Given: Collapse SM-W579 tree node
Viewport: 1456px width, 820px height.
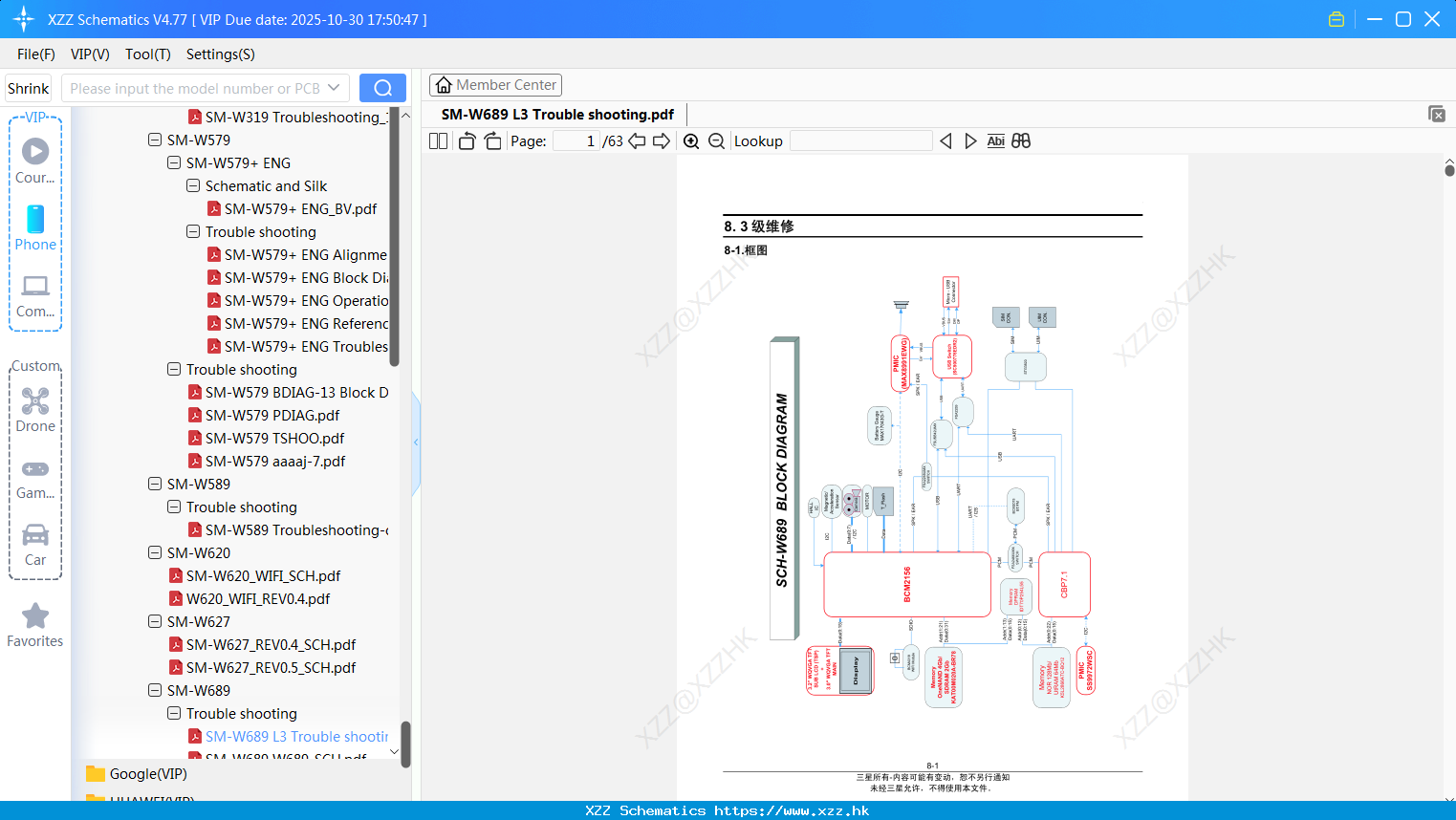Looking at the screenshot, I should click(x=155, y=140).
